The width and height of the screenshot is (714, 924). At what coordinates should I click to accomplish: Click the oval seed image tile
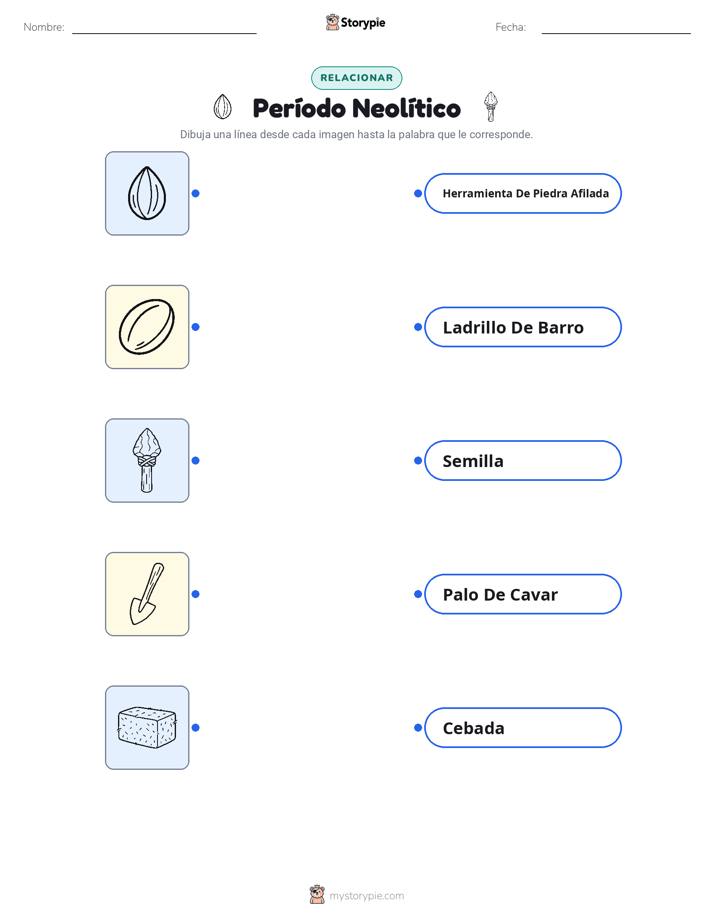tap(147, 327)
